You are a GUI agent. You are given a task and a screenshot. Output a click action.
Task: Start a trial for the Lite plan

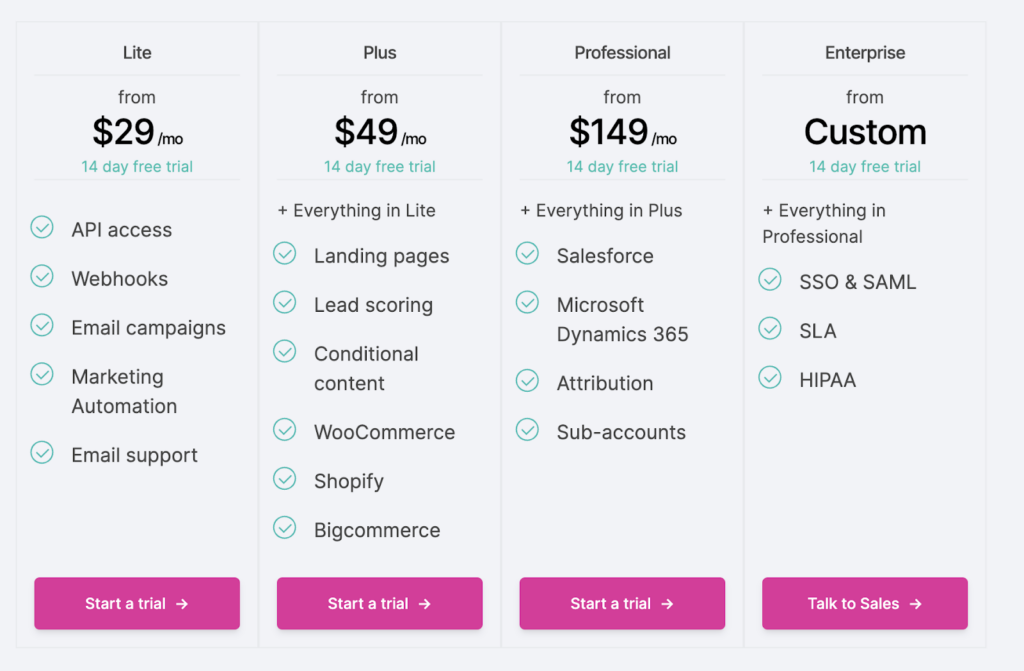[137, 603]
